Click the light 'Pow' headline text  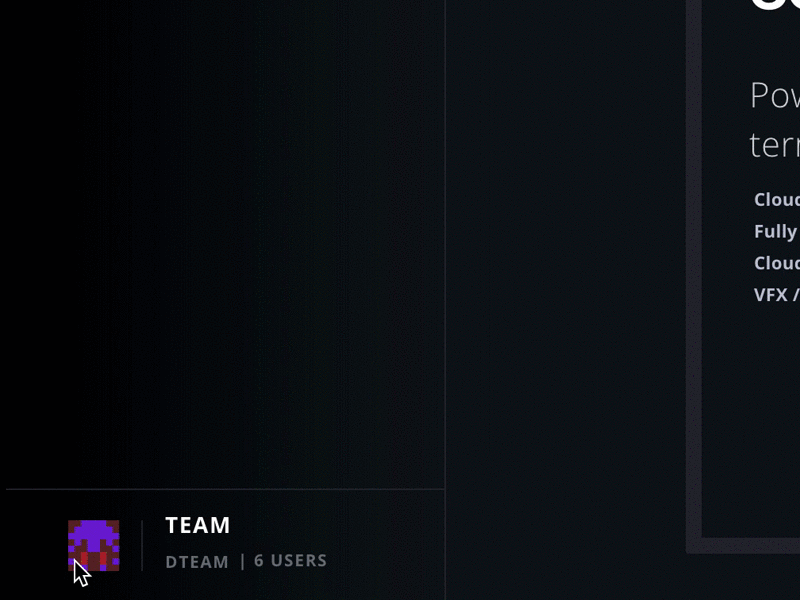click(x=774, y=95)
